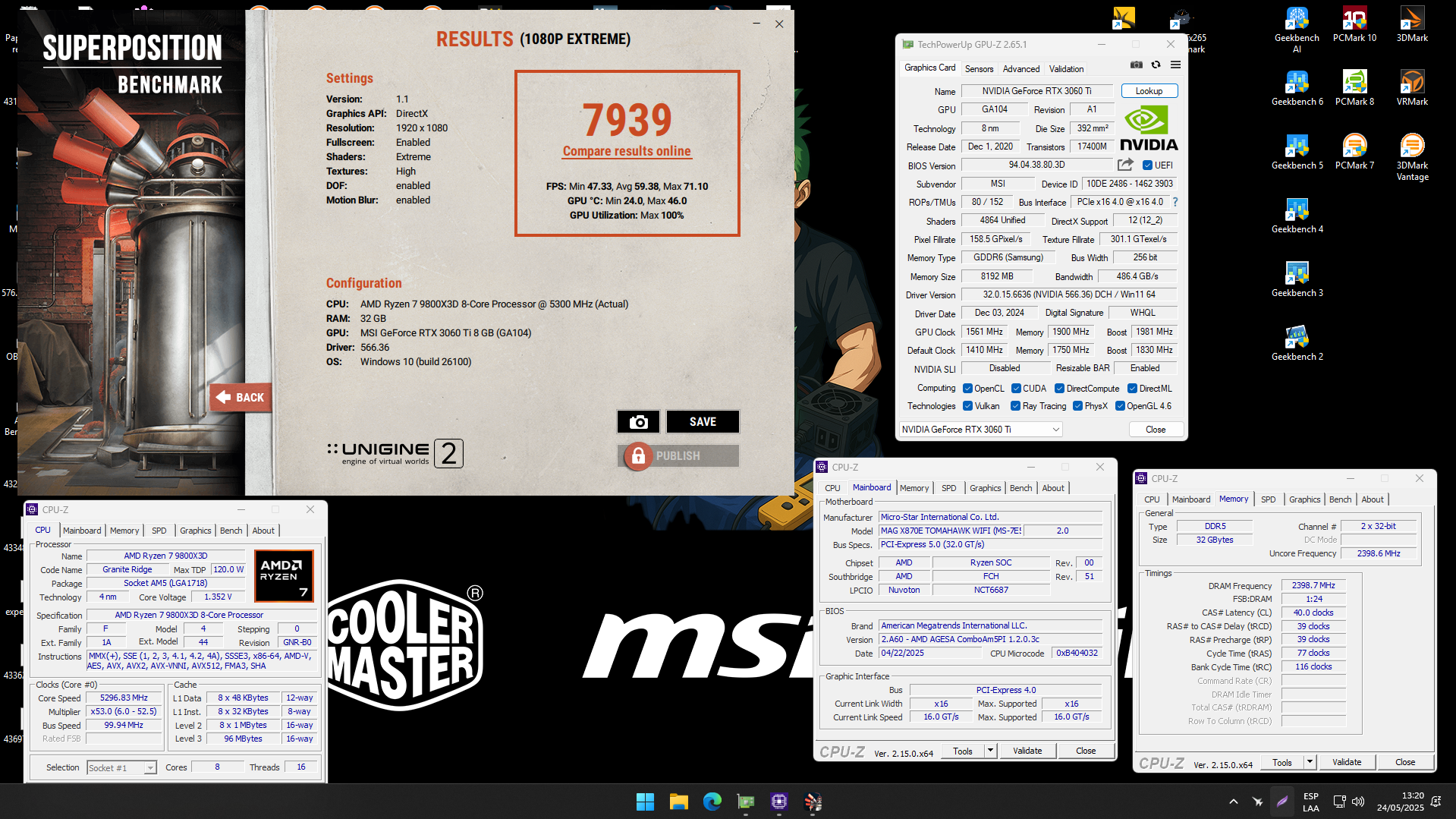Screen dimensions: 1456x819
Task: Open SPD tab in CPU-Z Mainboard window
Action: (x=948, y=488)
